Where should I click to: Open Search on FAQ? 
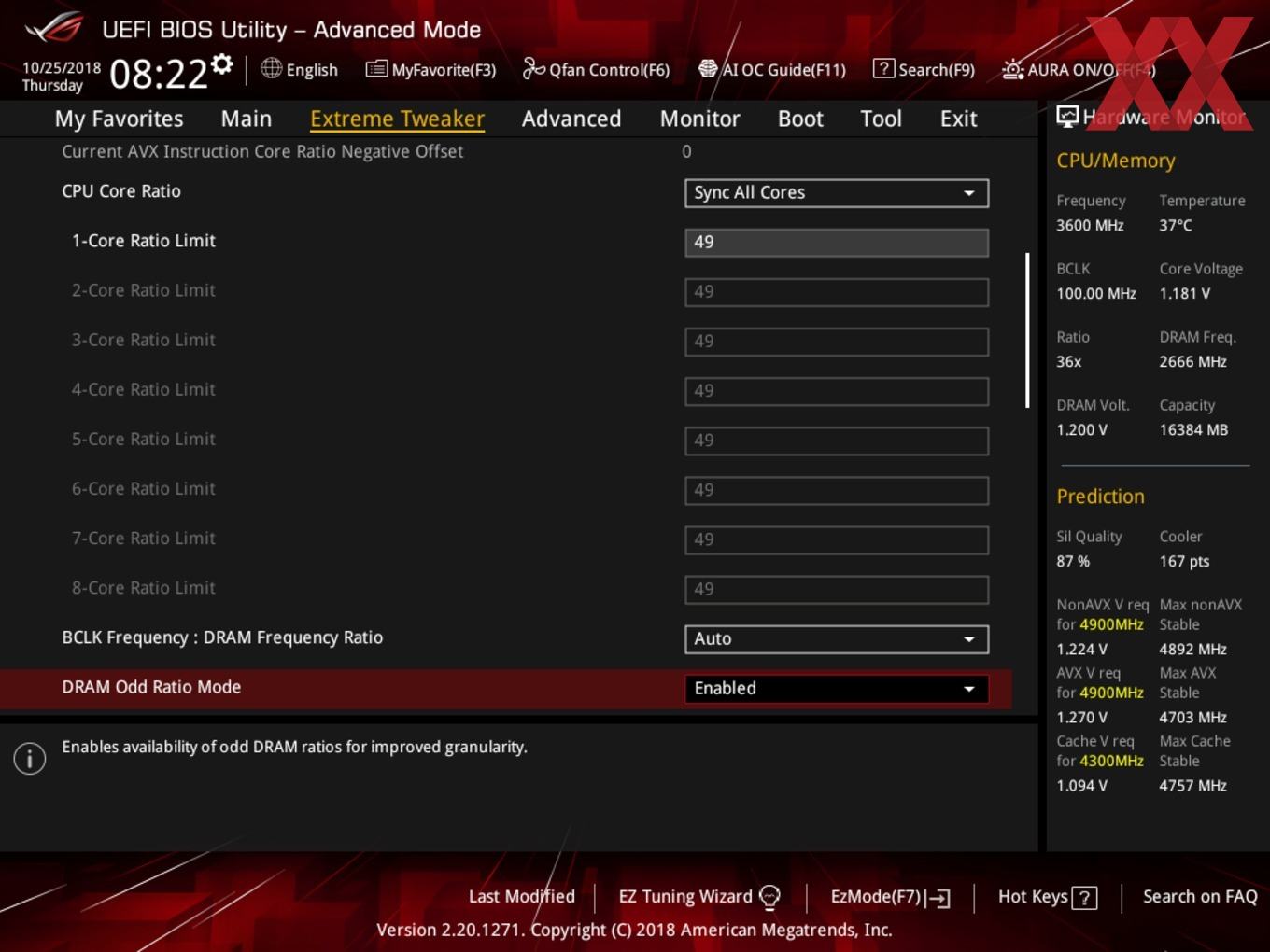pyautogui.click(x=1200, y=896)
